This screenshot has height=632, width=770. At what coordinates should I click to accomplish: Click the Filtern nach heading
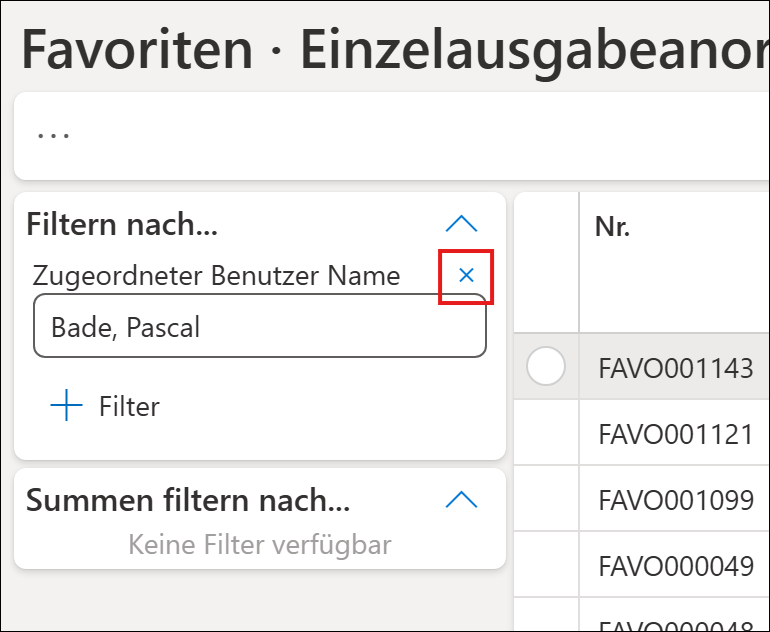point(122,225)
